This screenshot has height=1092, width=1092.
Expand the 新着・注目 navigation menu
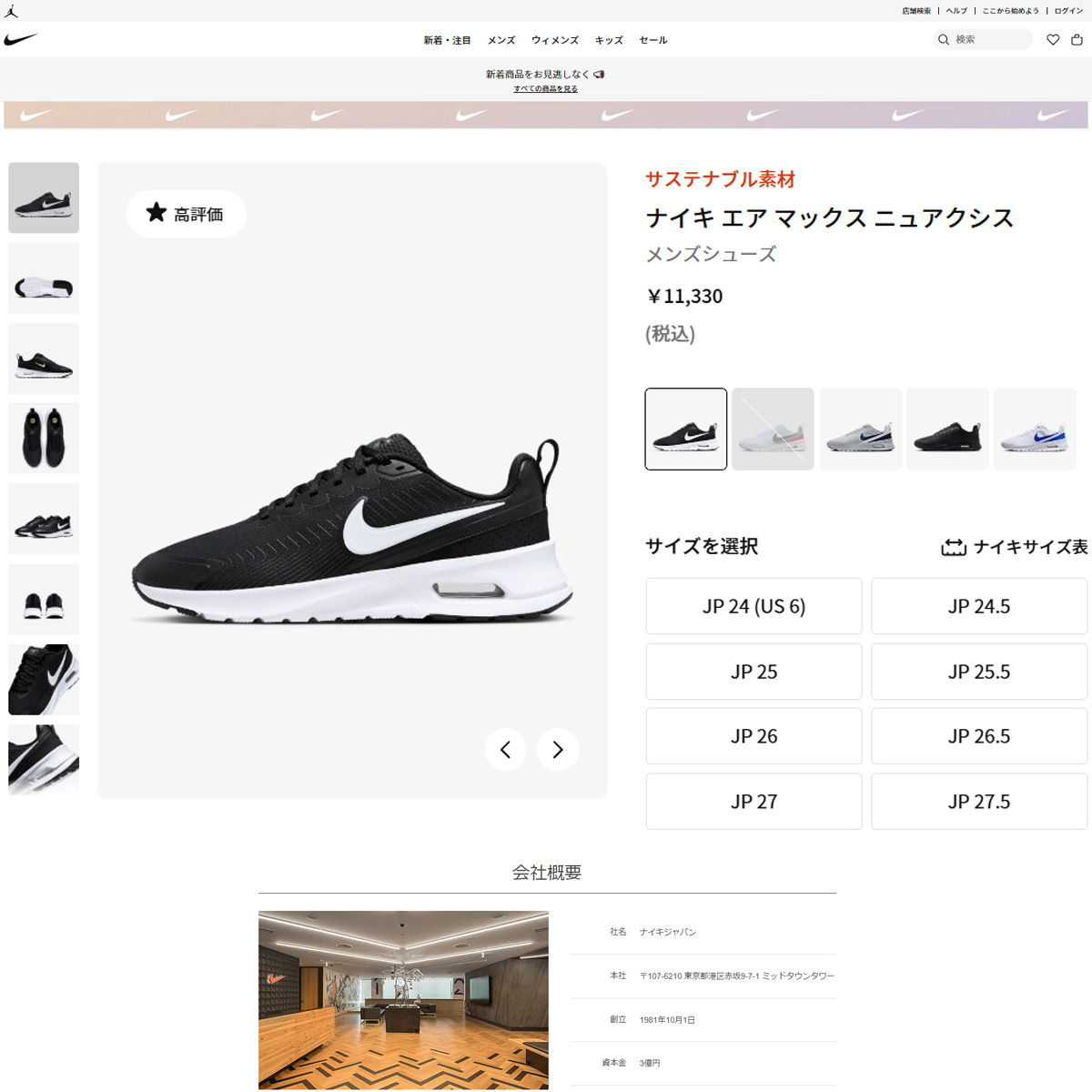(x=447, y=40)
